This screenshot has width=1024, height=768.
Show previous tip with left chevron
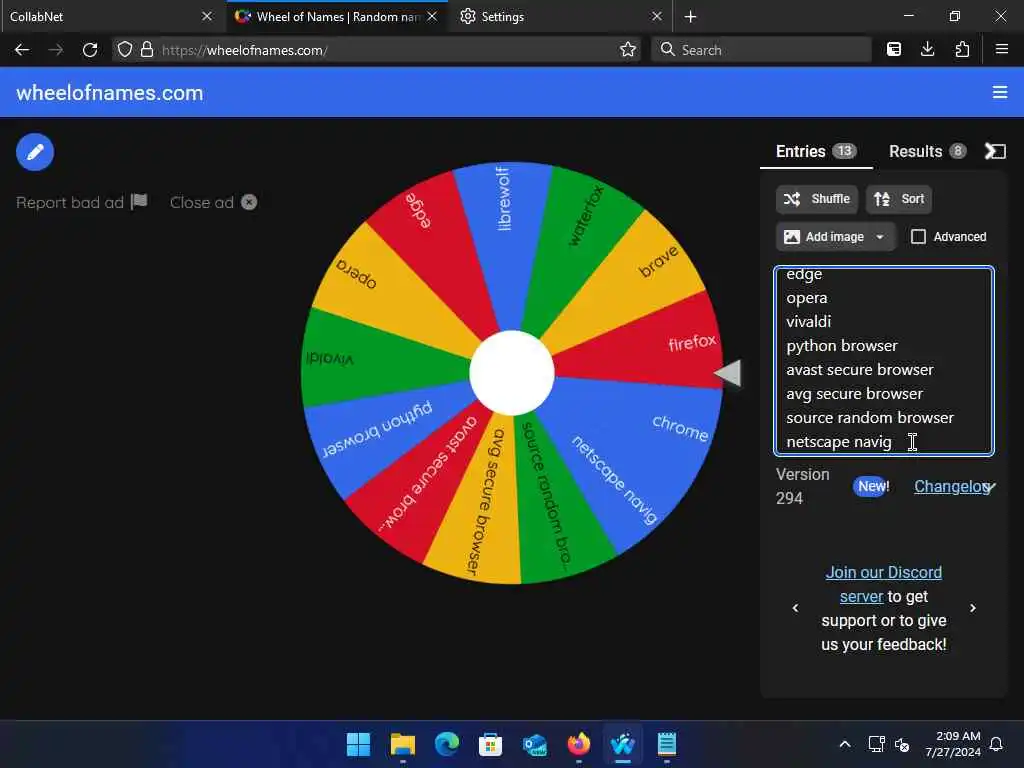795,608
